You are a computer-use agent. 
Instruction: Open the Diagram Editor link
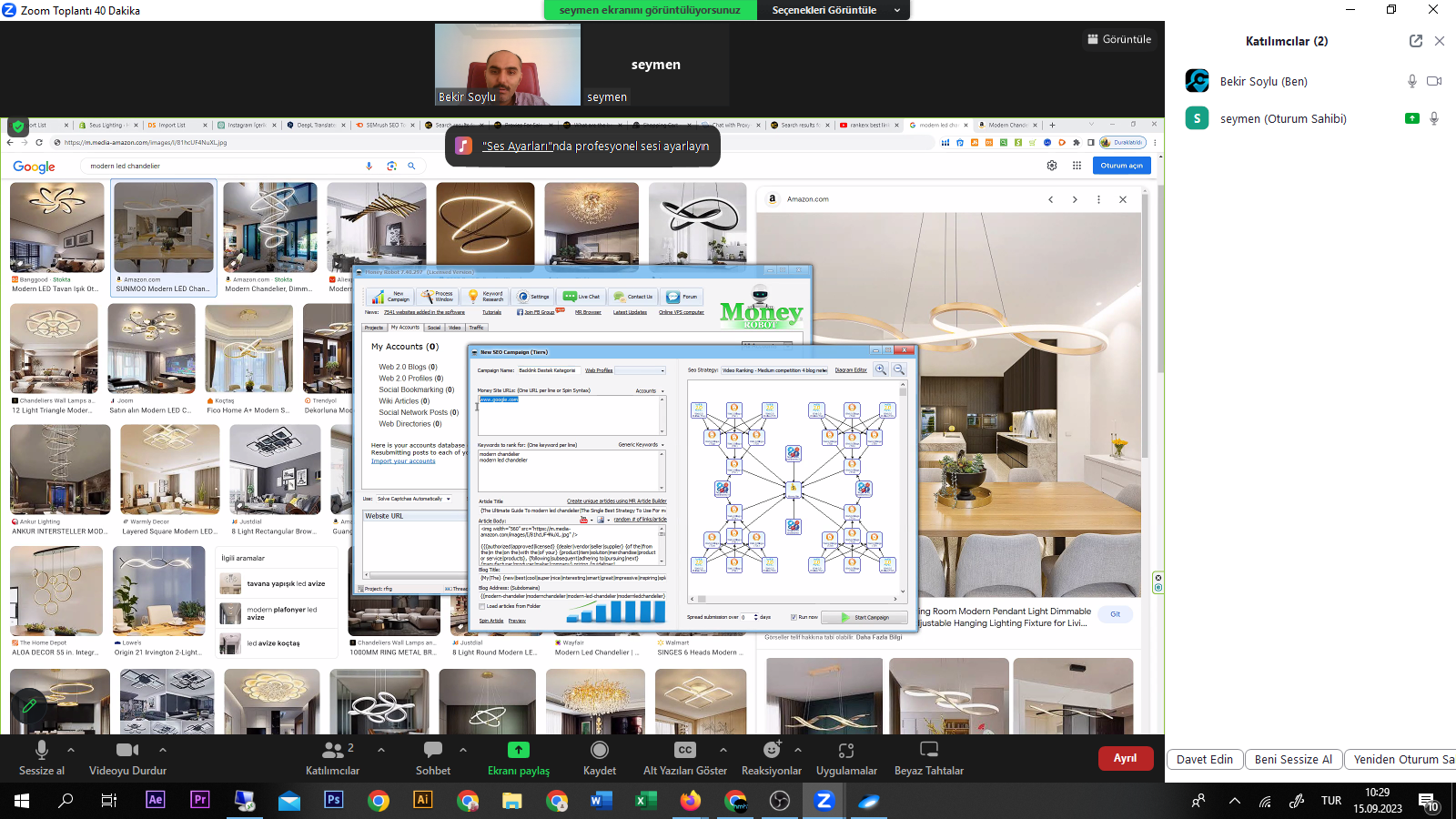tap(851, 370)
